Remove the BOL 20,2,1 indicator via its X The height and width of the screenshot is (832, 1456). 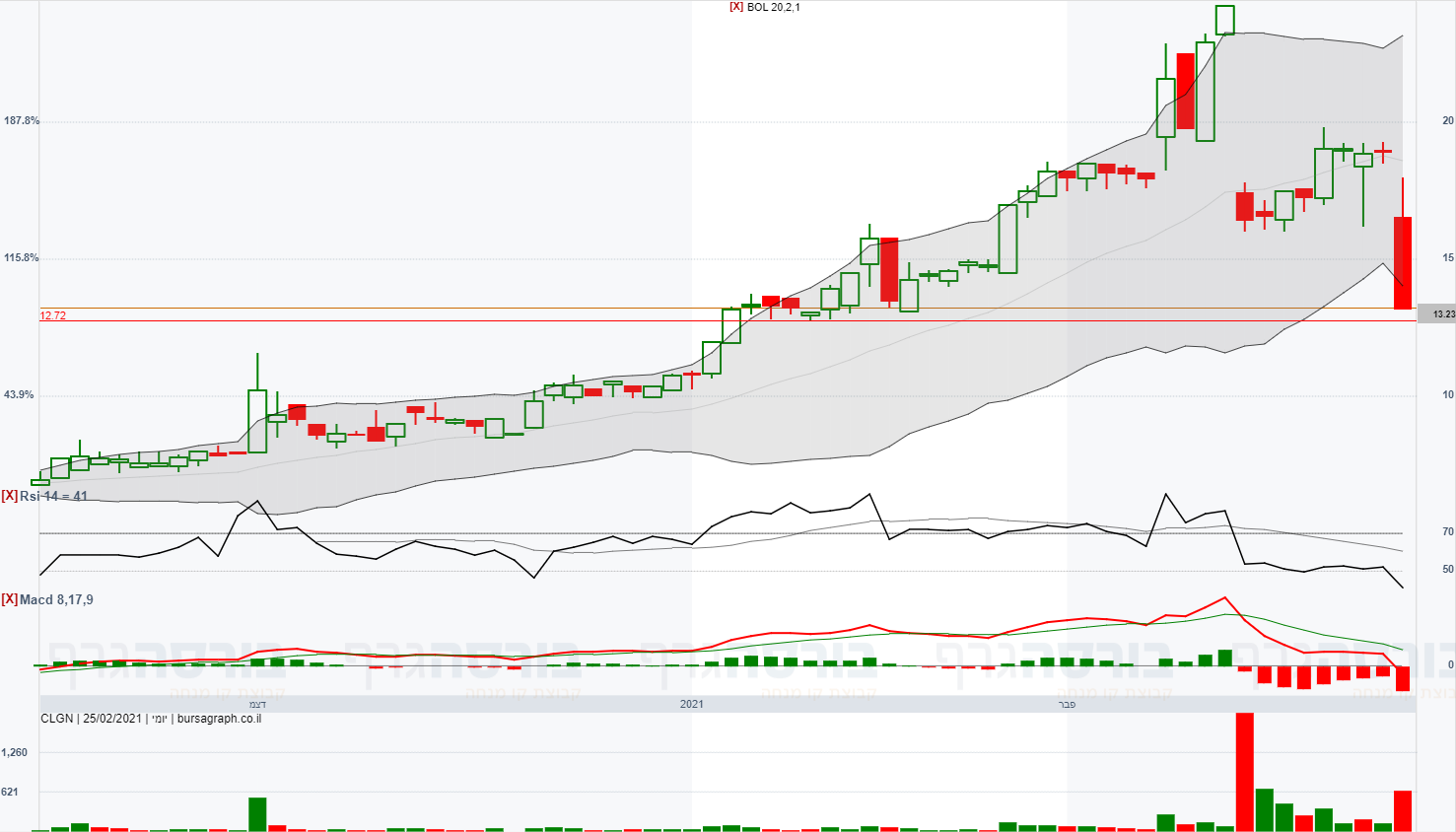click(736, 7)
